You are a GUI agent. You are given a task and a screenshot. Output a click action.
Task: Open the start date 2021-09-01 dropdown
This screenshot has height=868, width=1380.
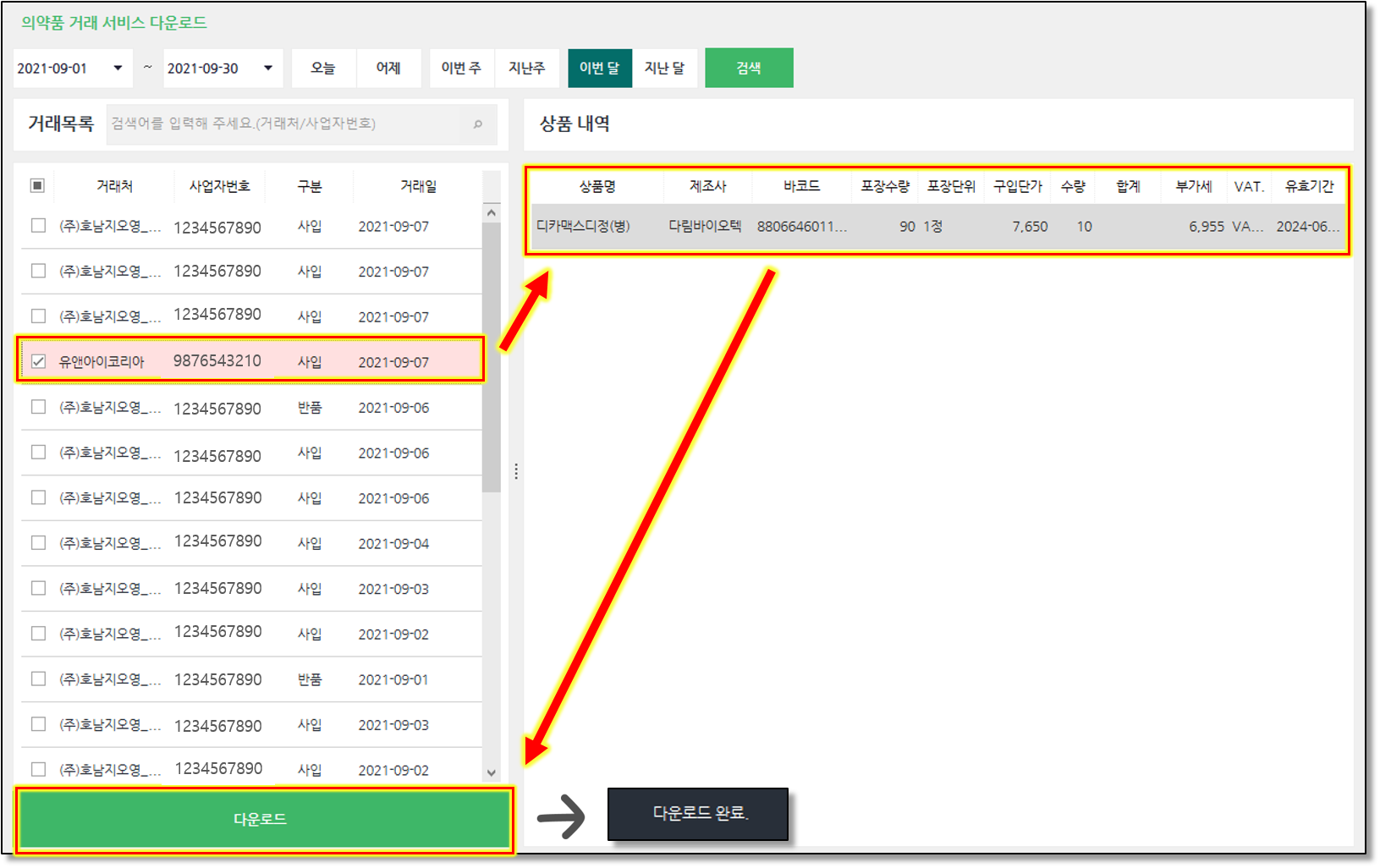(118, 69)
